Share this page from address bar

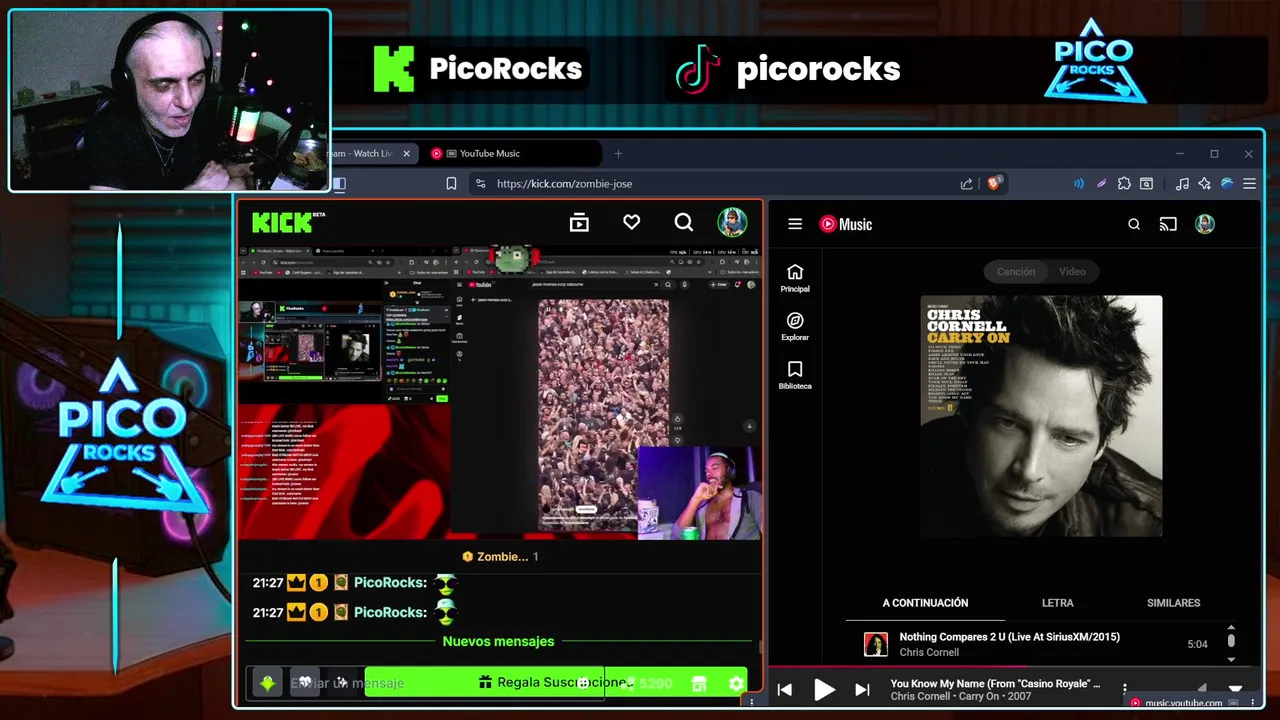966,183
